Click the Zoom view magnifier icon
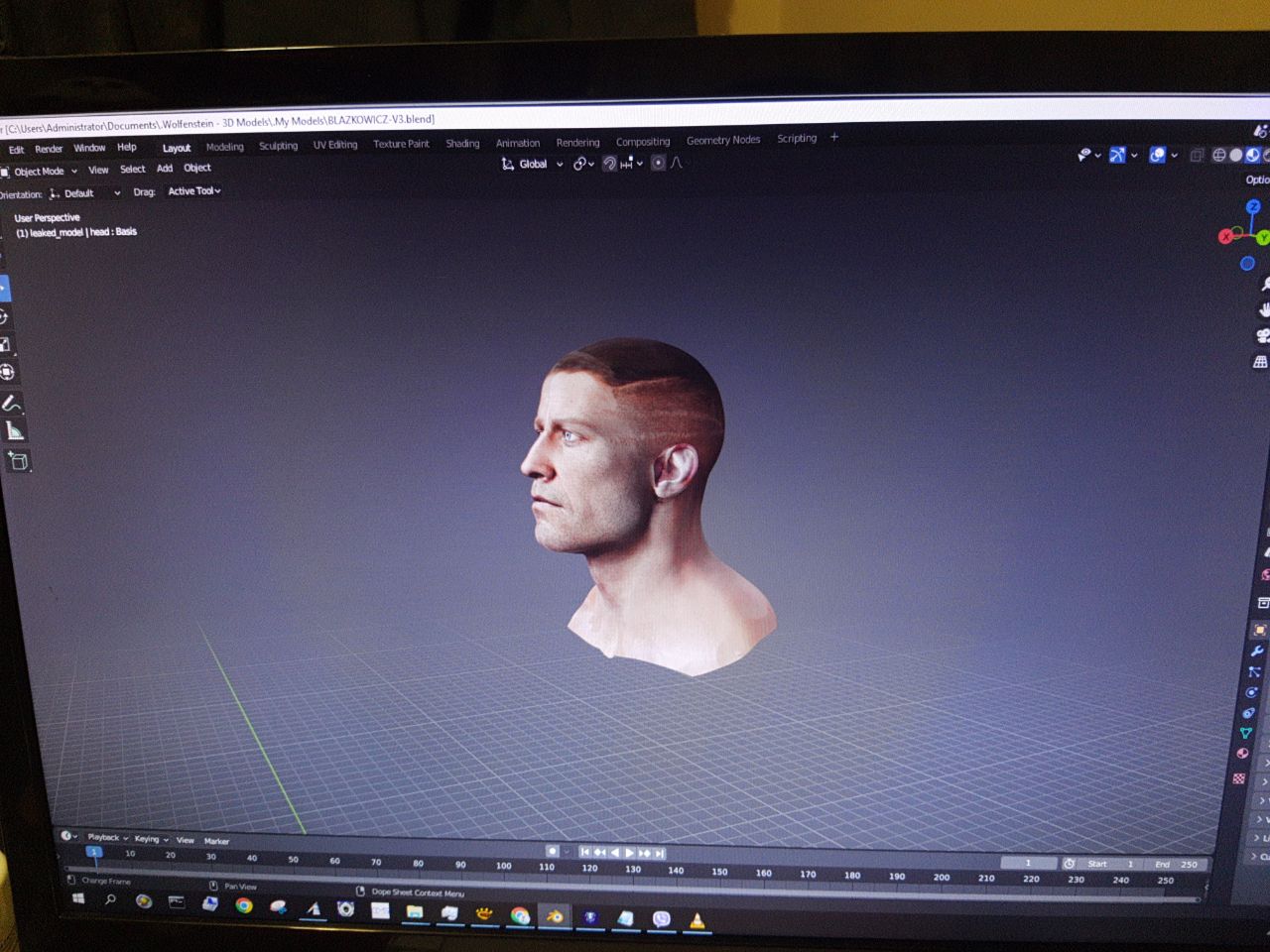This screenshot has width=1270, height=952. [x=1264, y=285]
